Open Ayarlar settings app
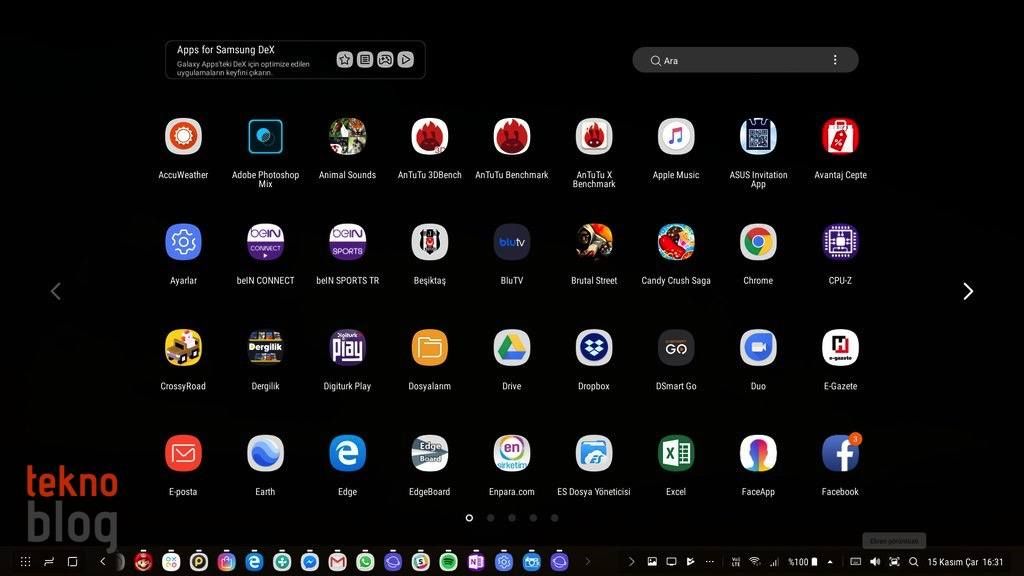Screen dimensions: 1024x576 click(x=183, y=242)
